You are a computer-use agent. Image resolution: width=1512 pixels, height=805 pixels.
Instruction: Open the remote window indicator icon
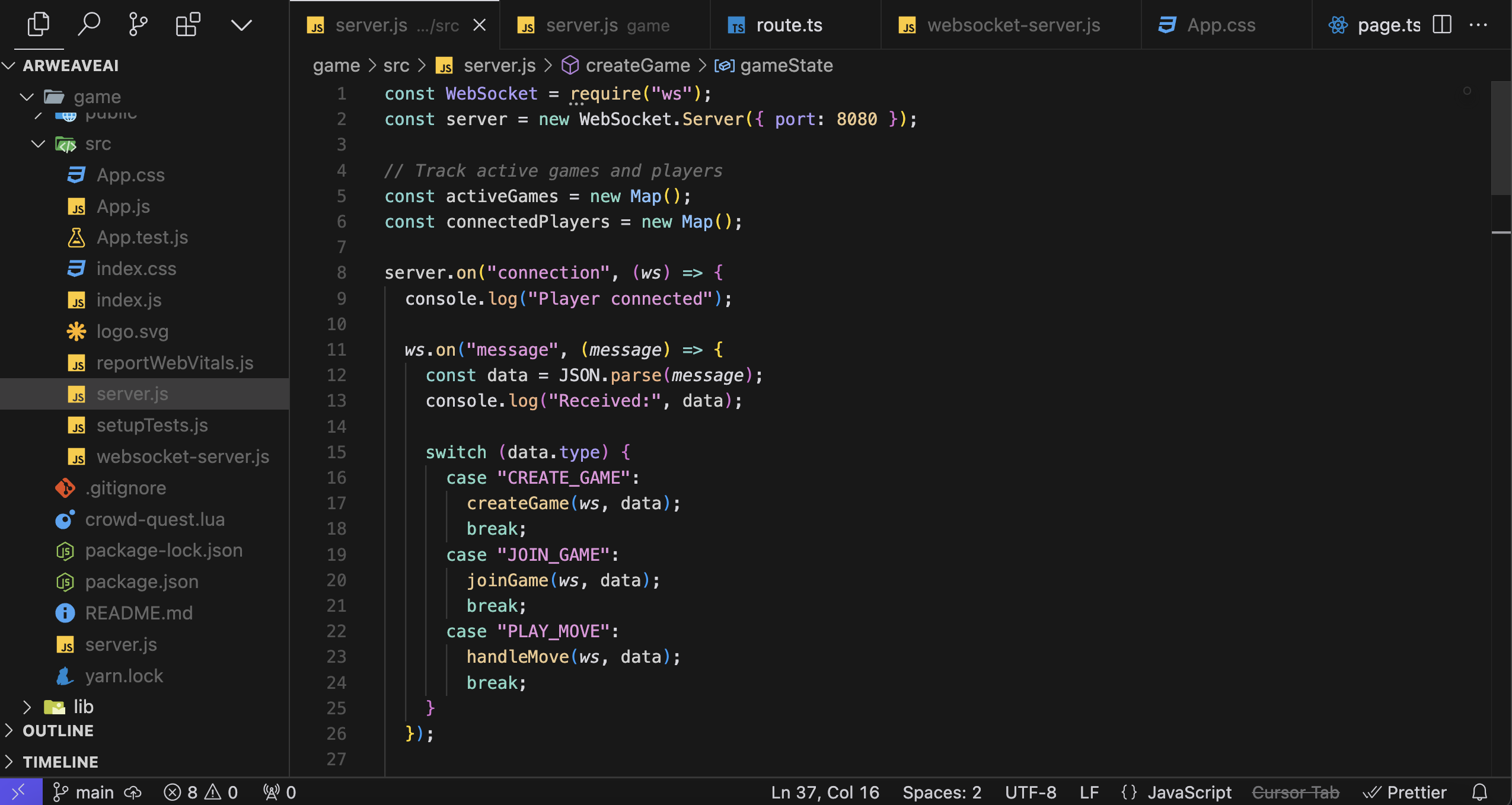point(20,792)
